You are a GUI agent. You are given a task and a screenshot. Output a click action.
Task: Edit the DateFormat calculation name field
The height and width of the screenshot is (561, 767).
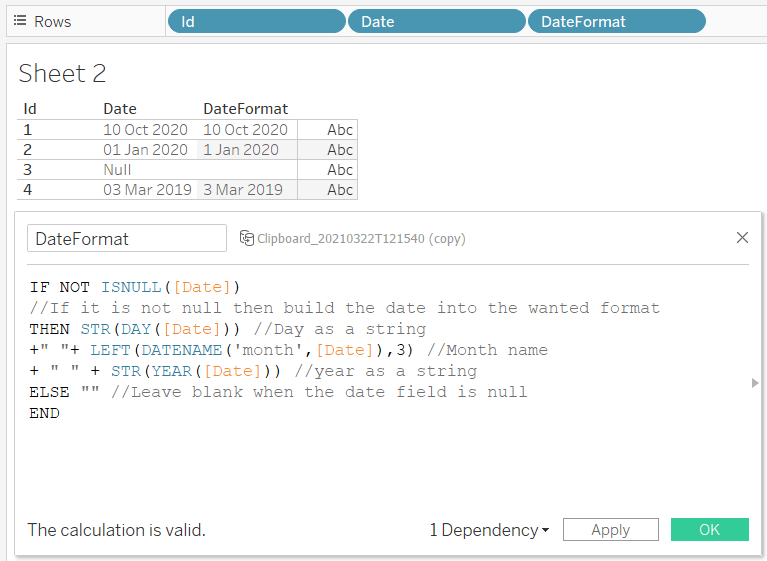127,238
